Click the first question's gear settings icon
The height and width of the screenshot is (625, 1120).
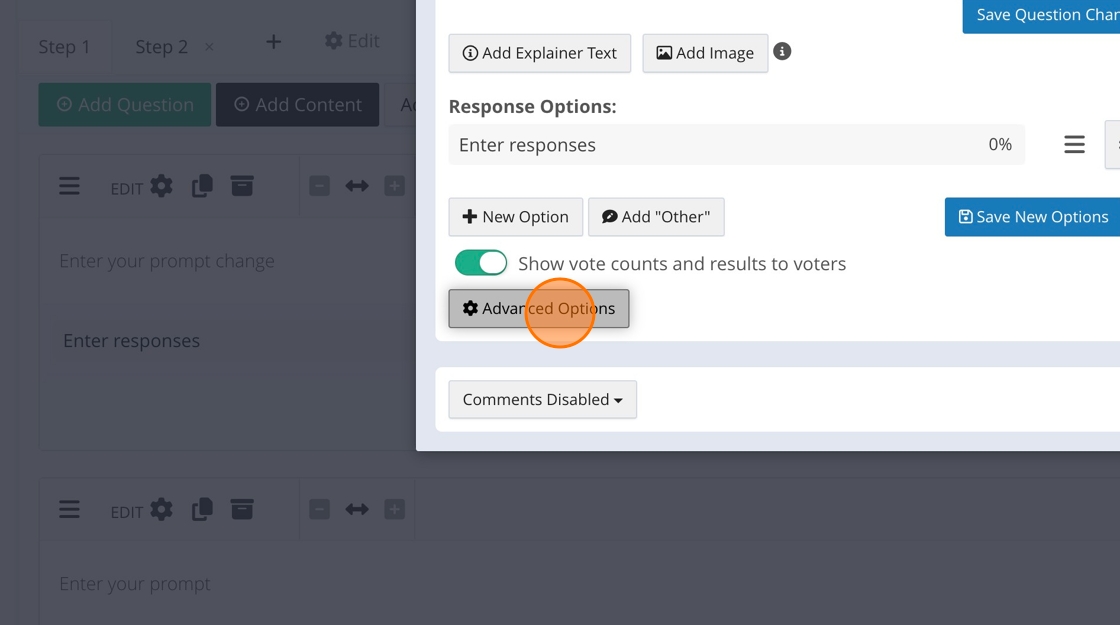(x=161, y=186)
